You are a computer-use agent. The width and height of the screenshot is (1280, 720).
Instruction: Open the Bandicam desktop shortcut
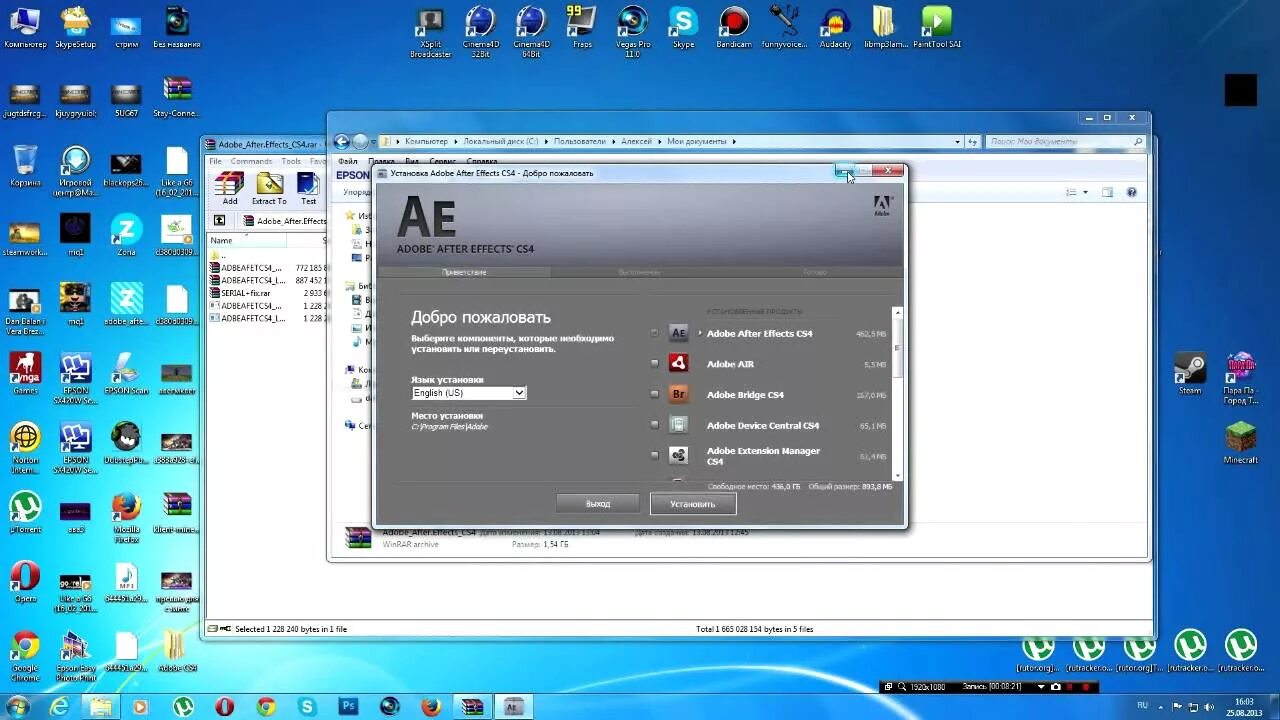[733, 27]
